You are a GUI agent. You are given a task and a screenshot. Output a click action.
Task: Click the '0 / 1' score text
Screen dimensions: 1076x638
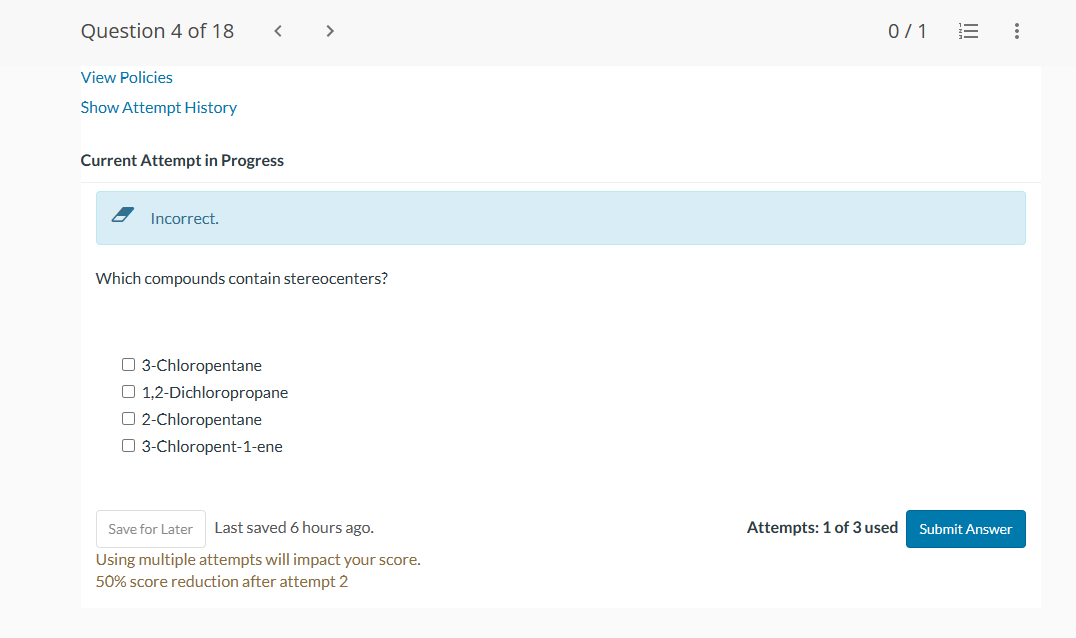pyautogui.click(x=907, y=31)
